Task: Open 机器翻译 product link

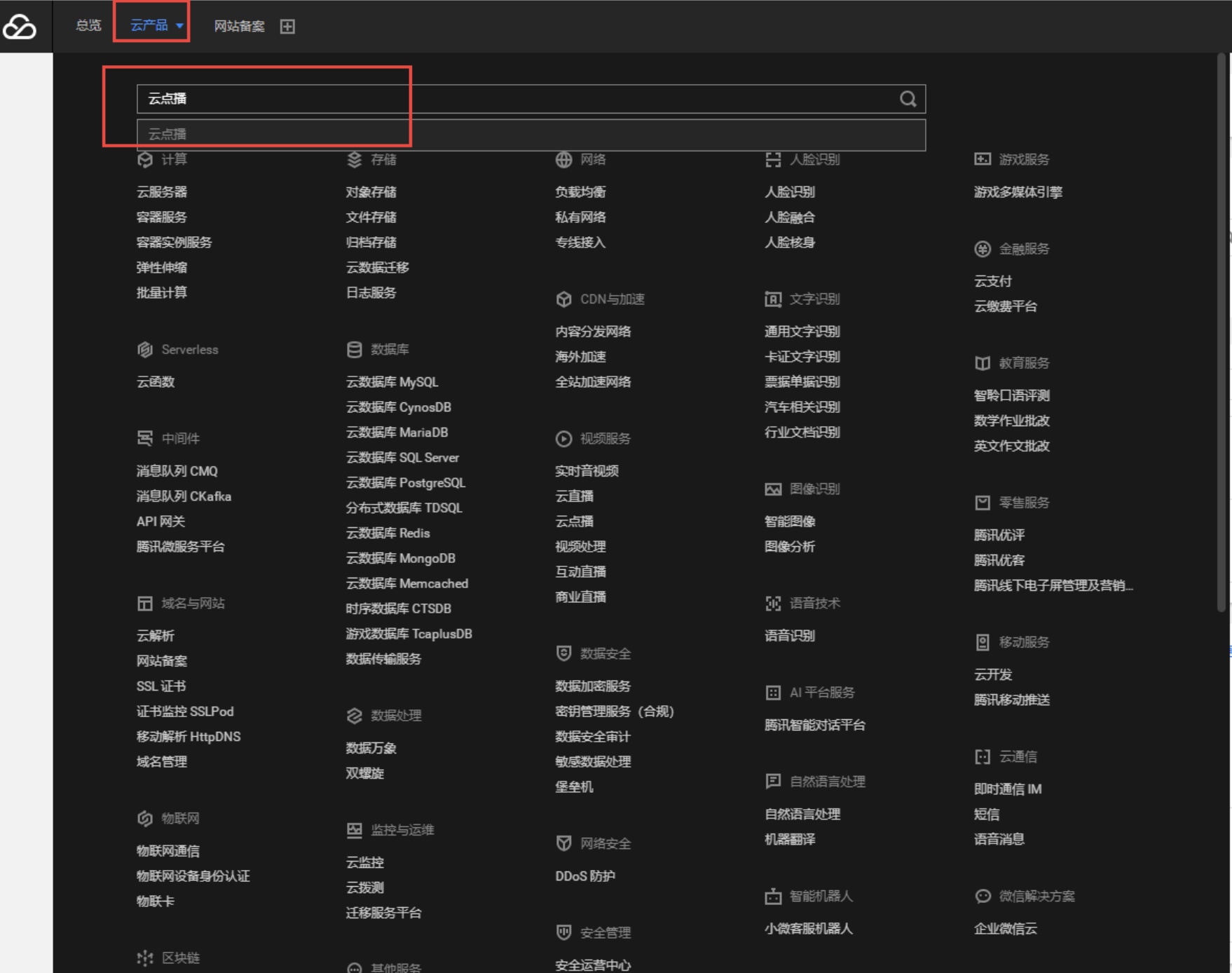Action: pos(789,840)
